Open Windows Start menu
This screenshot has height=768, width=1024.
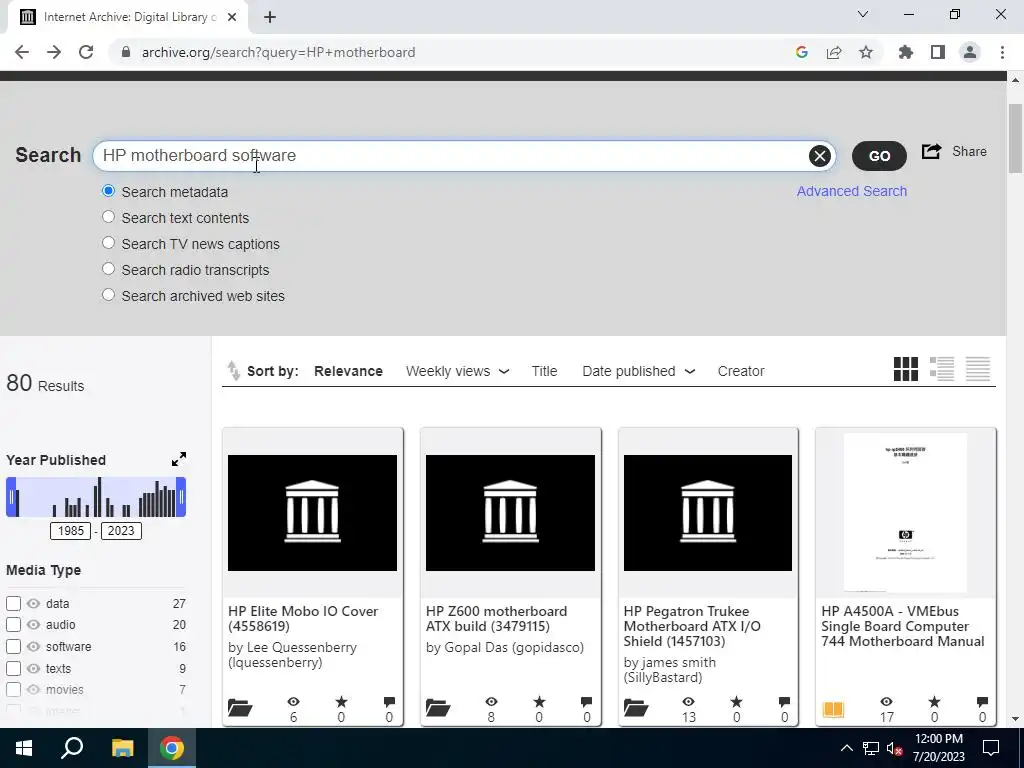point(24,748)
